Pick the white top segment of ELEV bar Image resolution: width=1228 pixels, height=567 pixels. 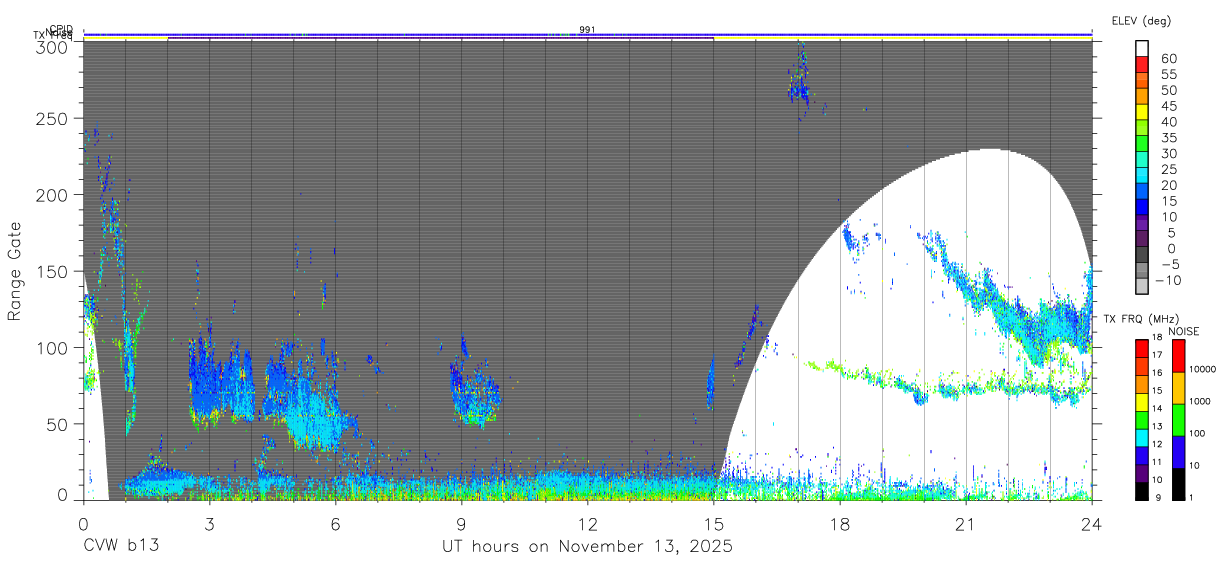(x=1142, y=49)
